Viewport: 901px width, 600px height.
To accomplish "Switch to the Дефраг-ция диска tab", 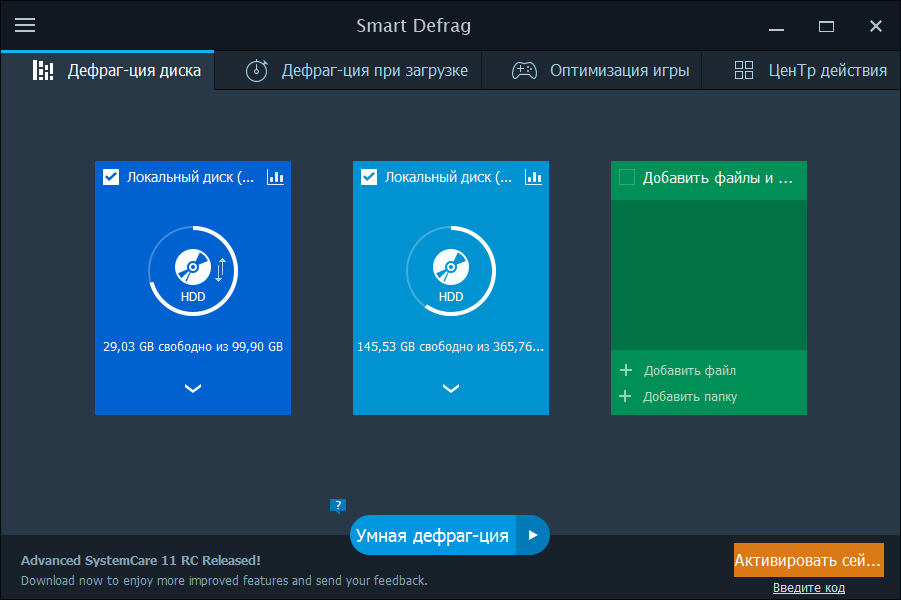I will tap(107, 71).
